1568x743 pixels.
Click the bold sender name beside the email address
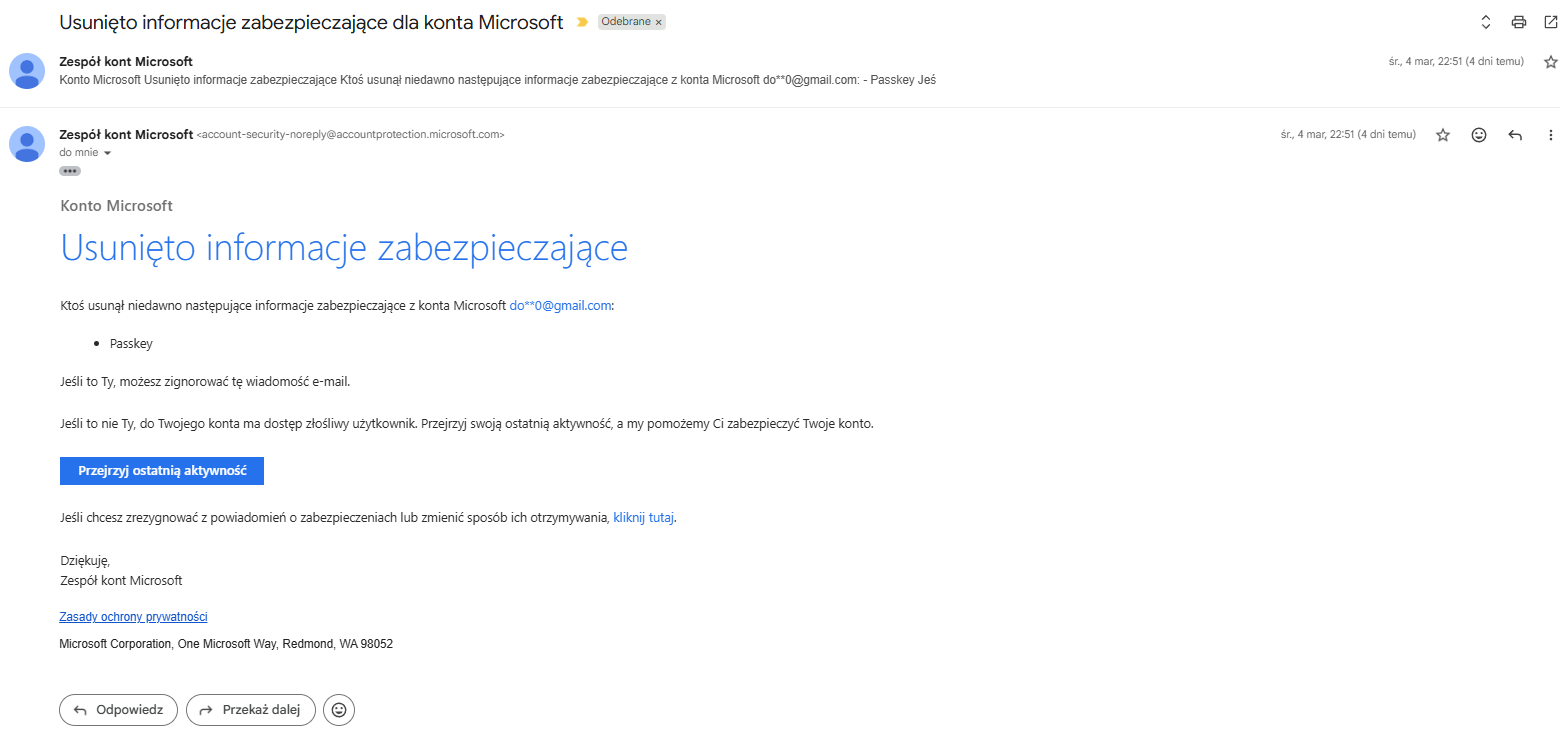click(x=127, y=134)
